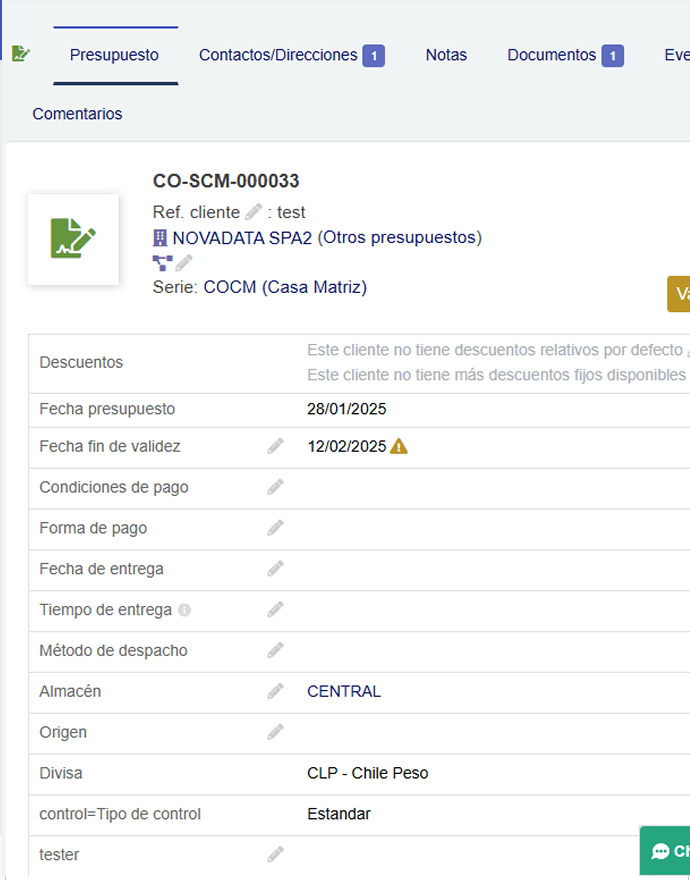Click the Documentos badge count 1
Screen dimensions: 690x880
(x=613, y=56)
